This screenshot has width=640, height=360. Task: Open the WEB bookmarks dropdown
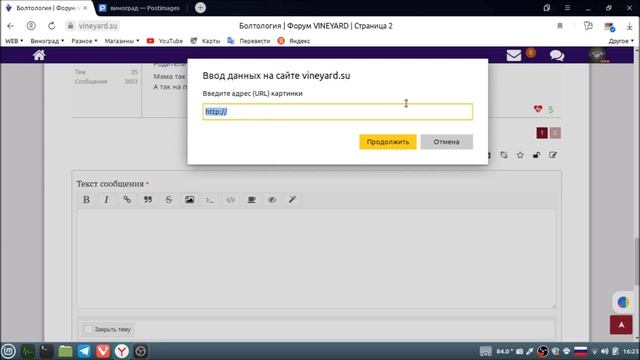pos(14,41)
